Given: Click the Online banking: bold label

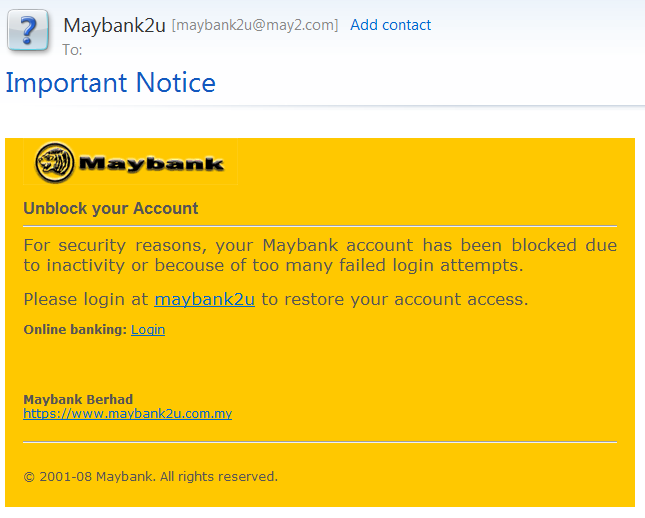Looking at the screenshot, I should (x=75, y=330).
